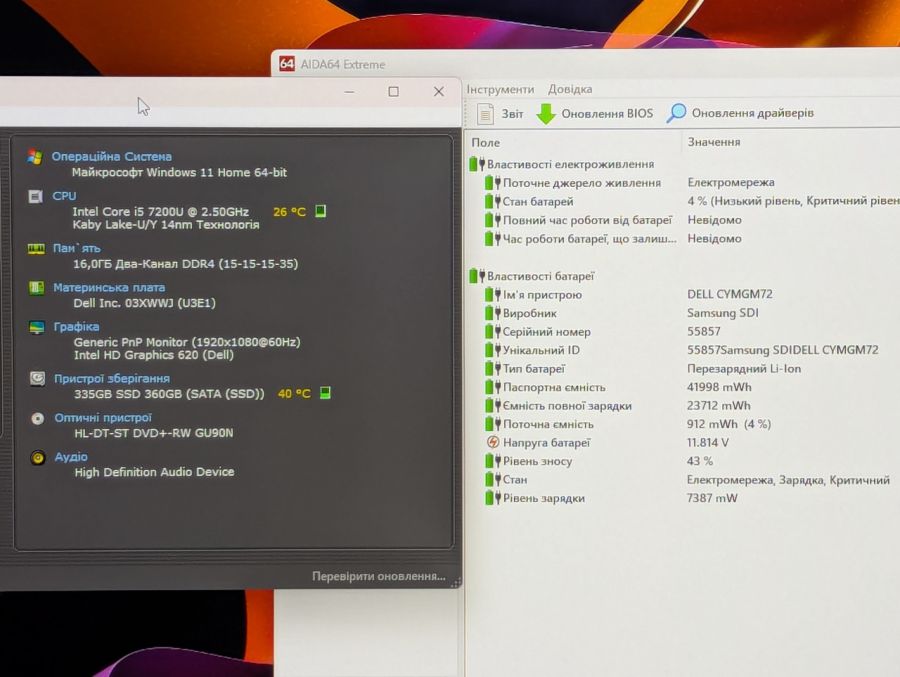Open the Інструменти menu in AIDA64

coord(500,90)
